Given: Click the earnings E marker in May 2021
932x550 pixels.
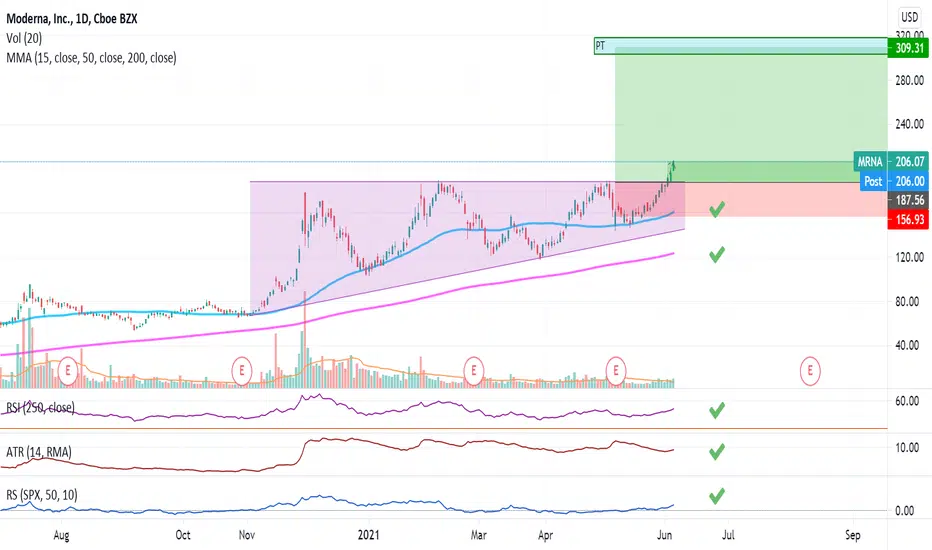Looking at the screenshot, I should pyautogui.click(x=616, y=371).
